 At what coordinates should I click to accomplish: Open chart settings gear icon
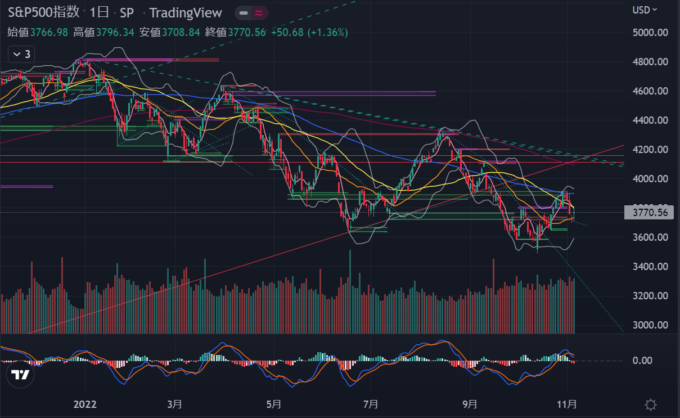tap(651, 403)
